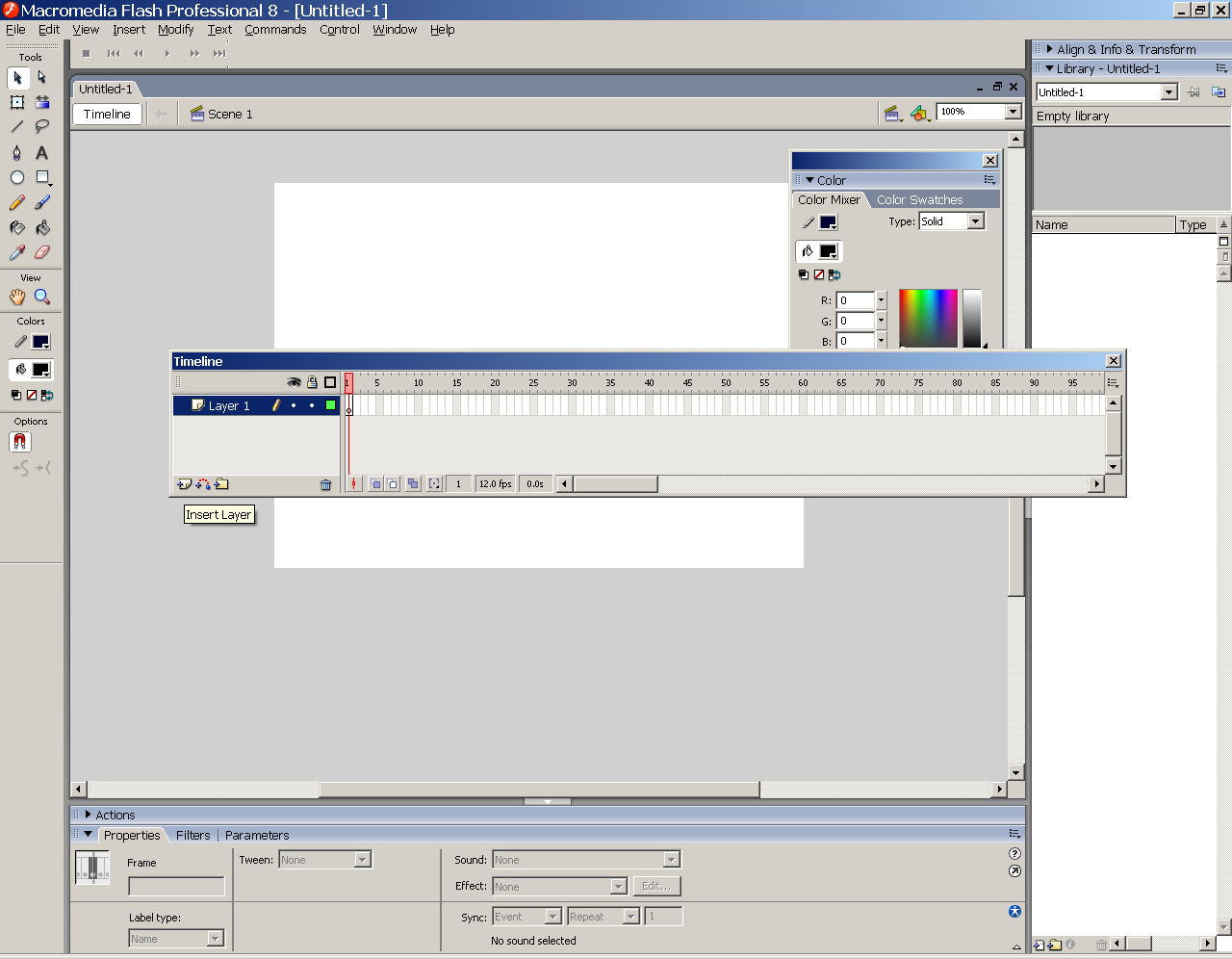This screenshot has height=959, width=1232.
Task: Click Black and White button in Tools Colors
Action: click(x=16, y=395)
